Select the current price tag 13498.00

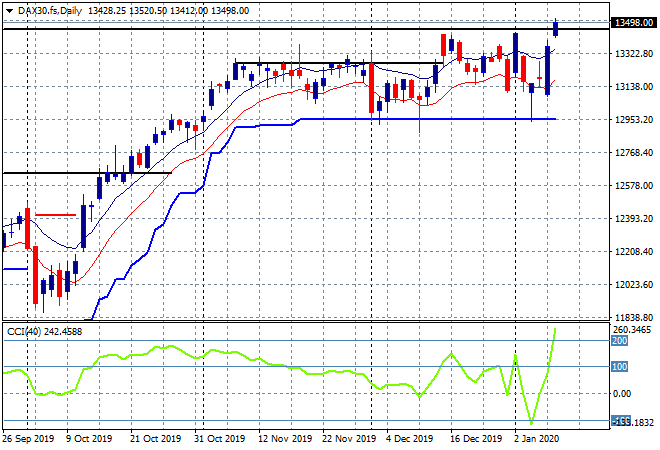click(x=633, y=22)
